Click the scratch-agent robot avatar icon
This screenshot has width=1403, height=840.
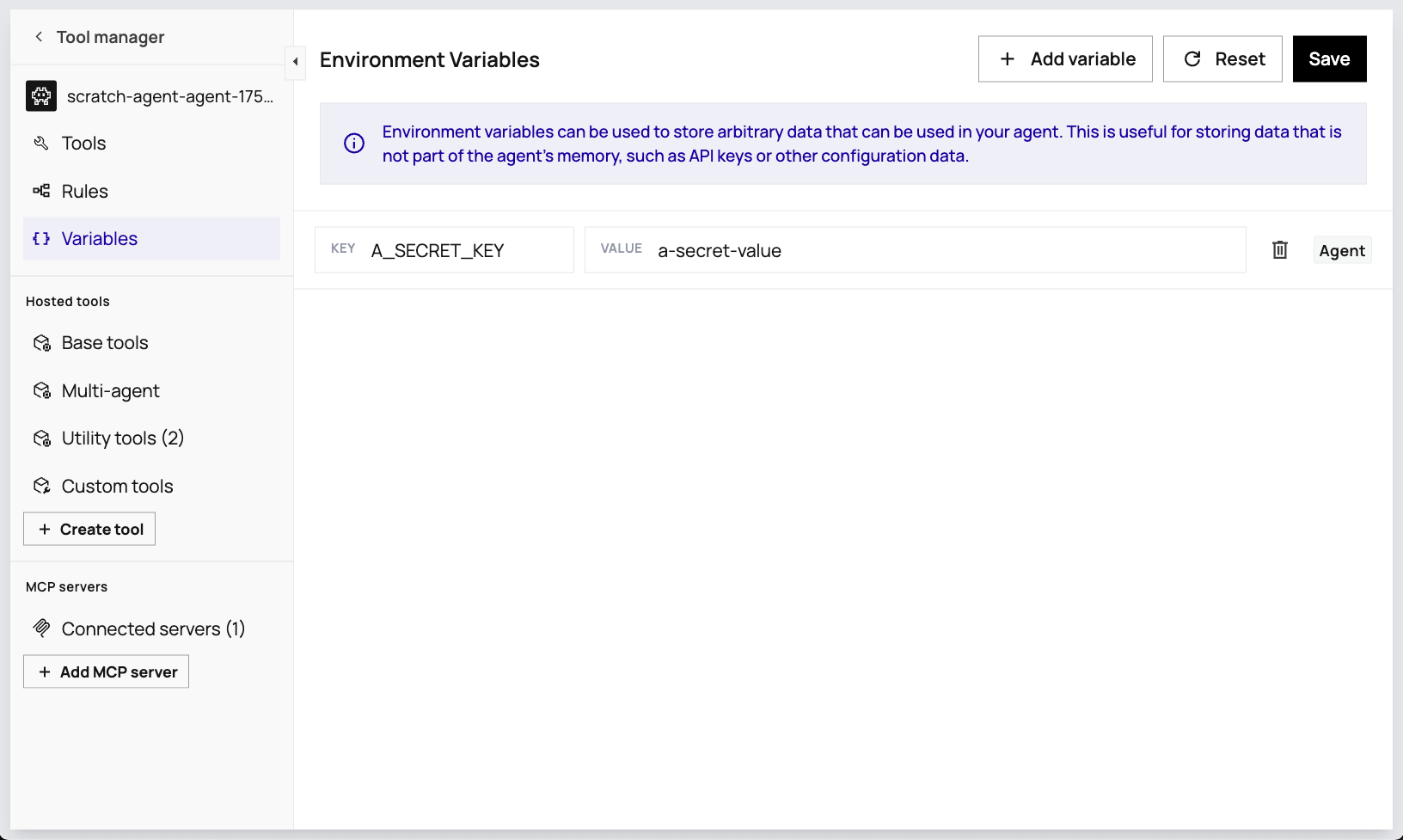pyautogui.click(x=41, y=96)
